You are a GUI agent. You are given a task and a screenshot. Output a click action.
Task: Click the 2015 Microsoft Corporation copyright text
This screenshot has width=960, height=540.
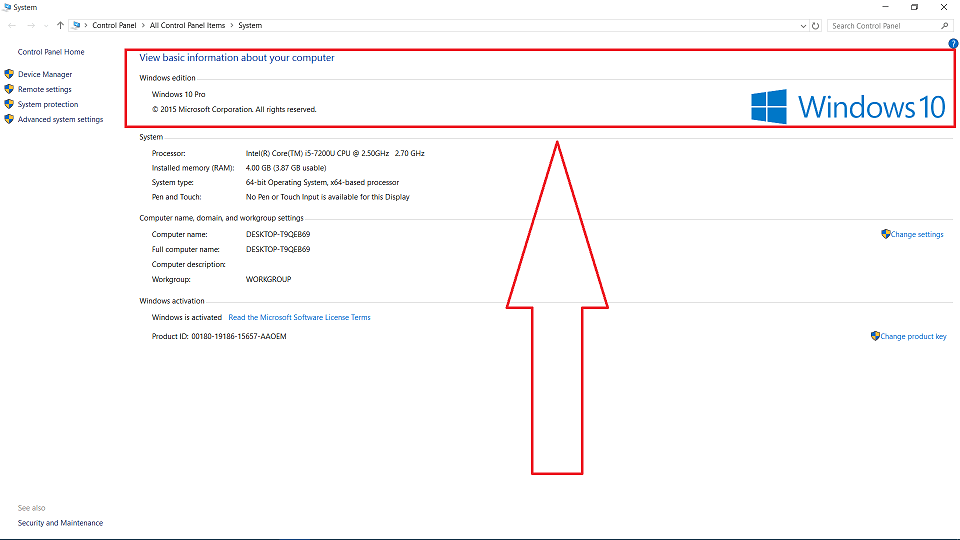(x=234, y=110)
